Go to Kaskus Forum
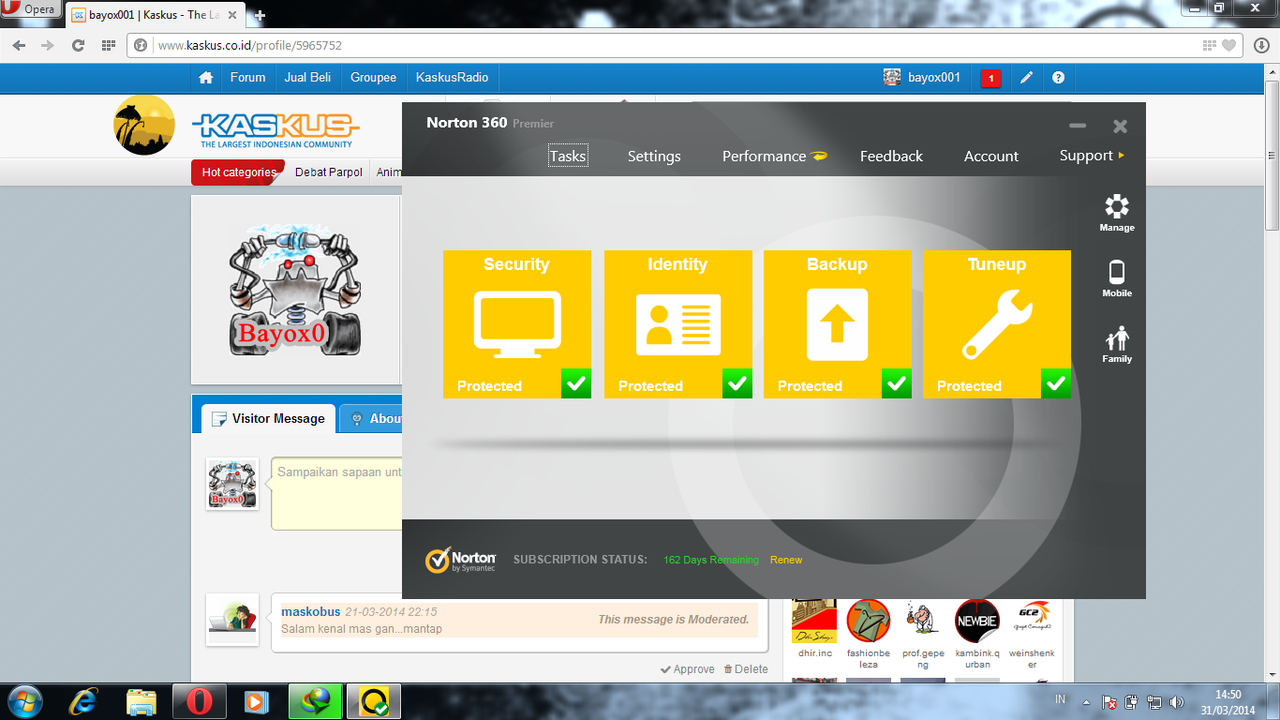Viewport: 1280px width, 720px height. pos(248,77)
